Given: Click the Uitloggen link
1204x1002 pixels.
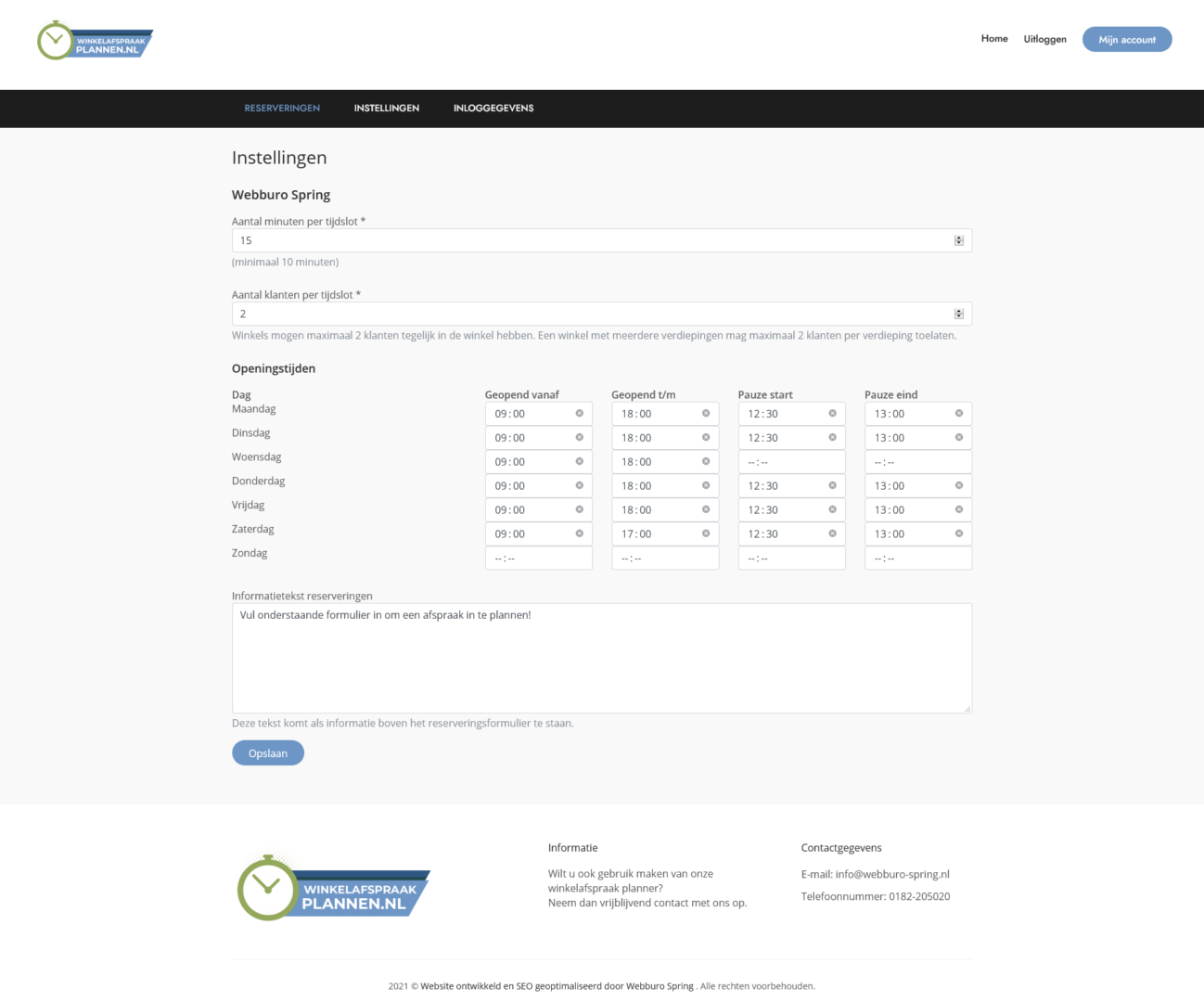Looking at the screenshot, I should [1044, 39].
